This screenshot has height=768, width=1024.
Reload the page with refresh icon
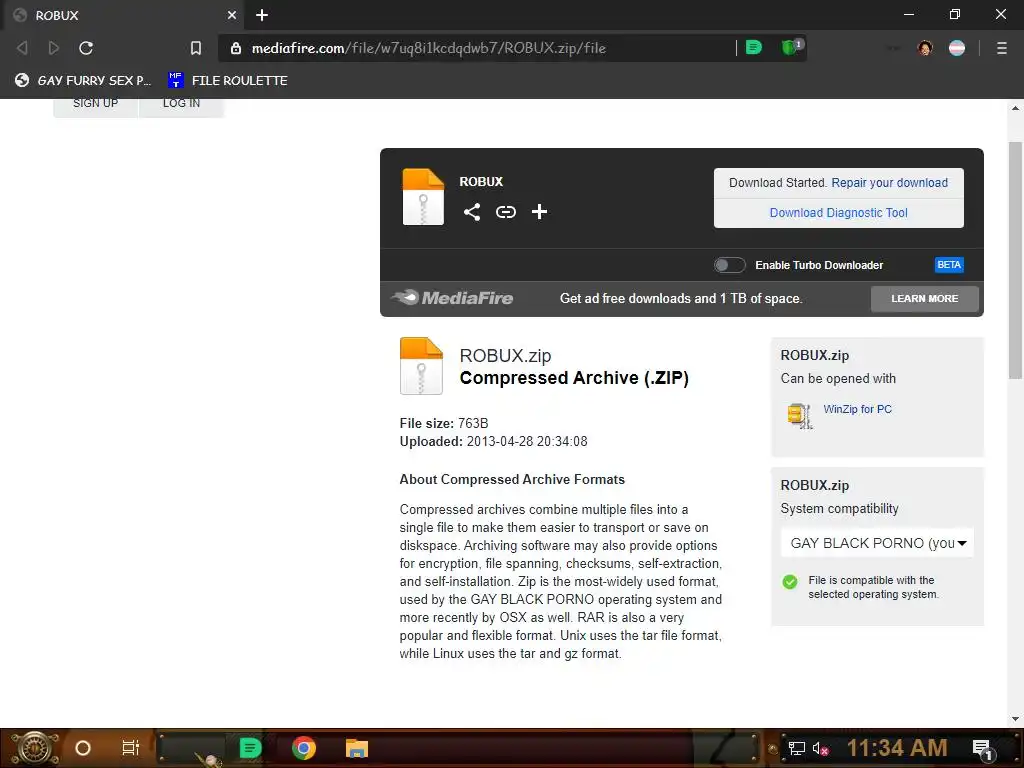coord(86,48)
